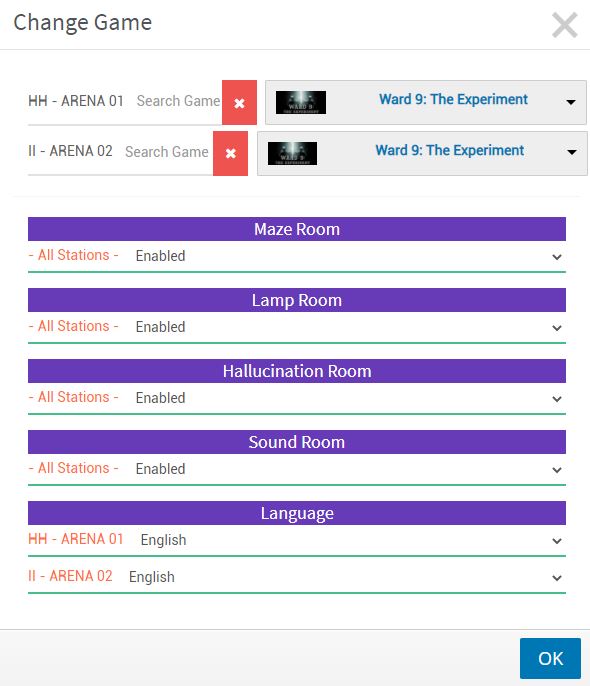Image resolution: width=590 pixels, height=686 pixels.
Task: Click Ward 9: The Experiment title for ARENA 02
Action: click(449, 150)
